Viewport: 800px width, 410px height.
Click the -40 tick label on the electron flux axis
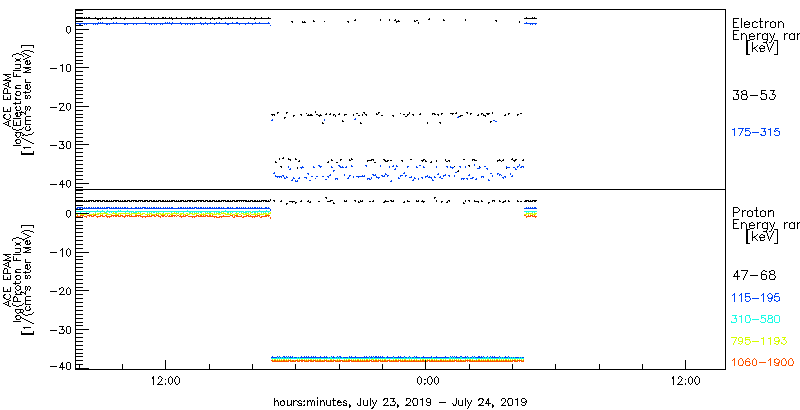pos(60,183)
